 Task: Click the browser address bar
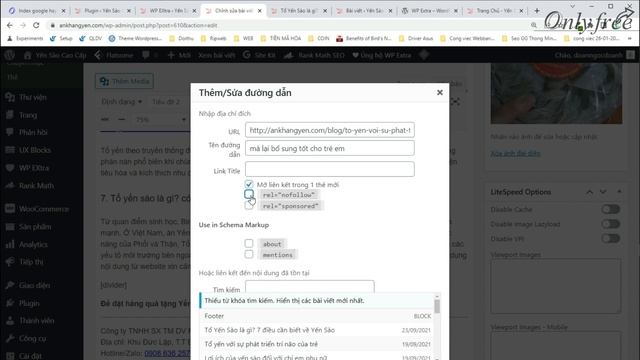pyautogui.click(x=286, y=25)
